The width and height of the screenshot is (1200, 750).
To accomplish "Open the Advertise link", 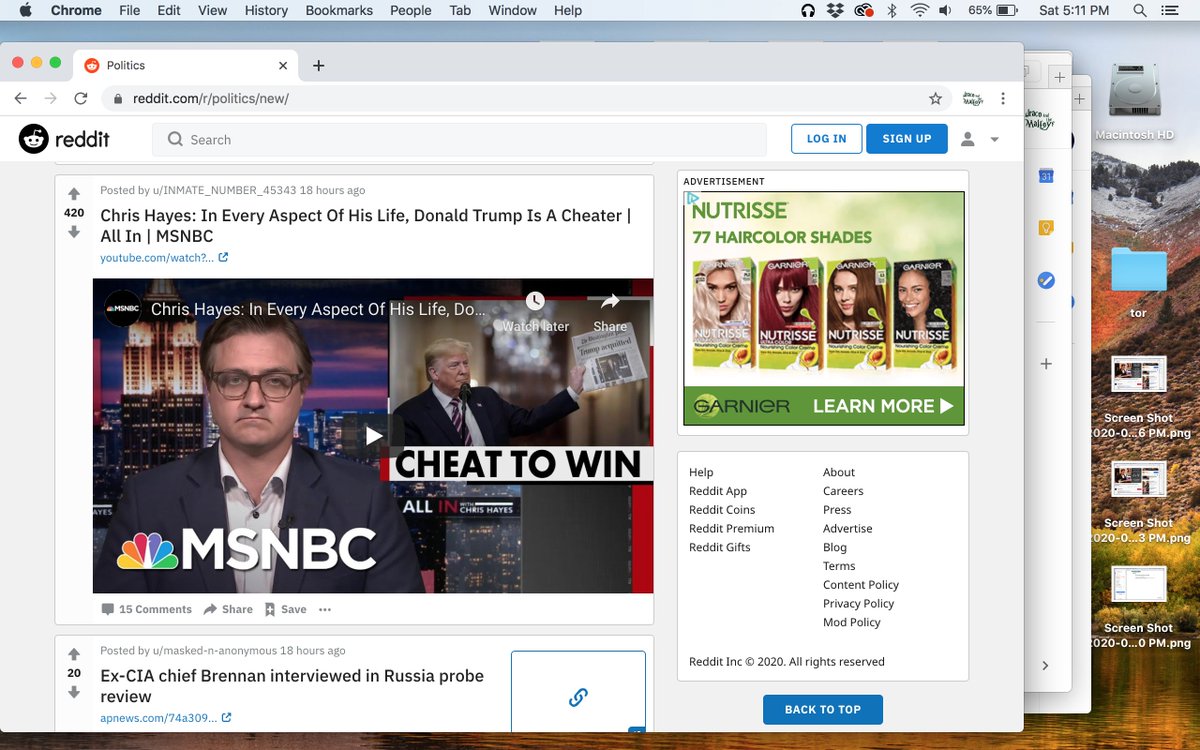I will (847, 528).
